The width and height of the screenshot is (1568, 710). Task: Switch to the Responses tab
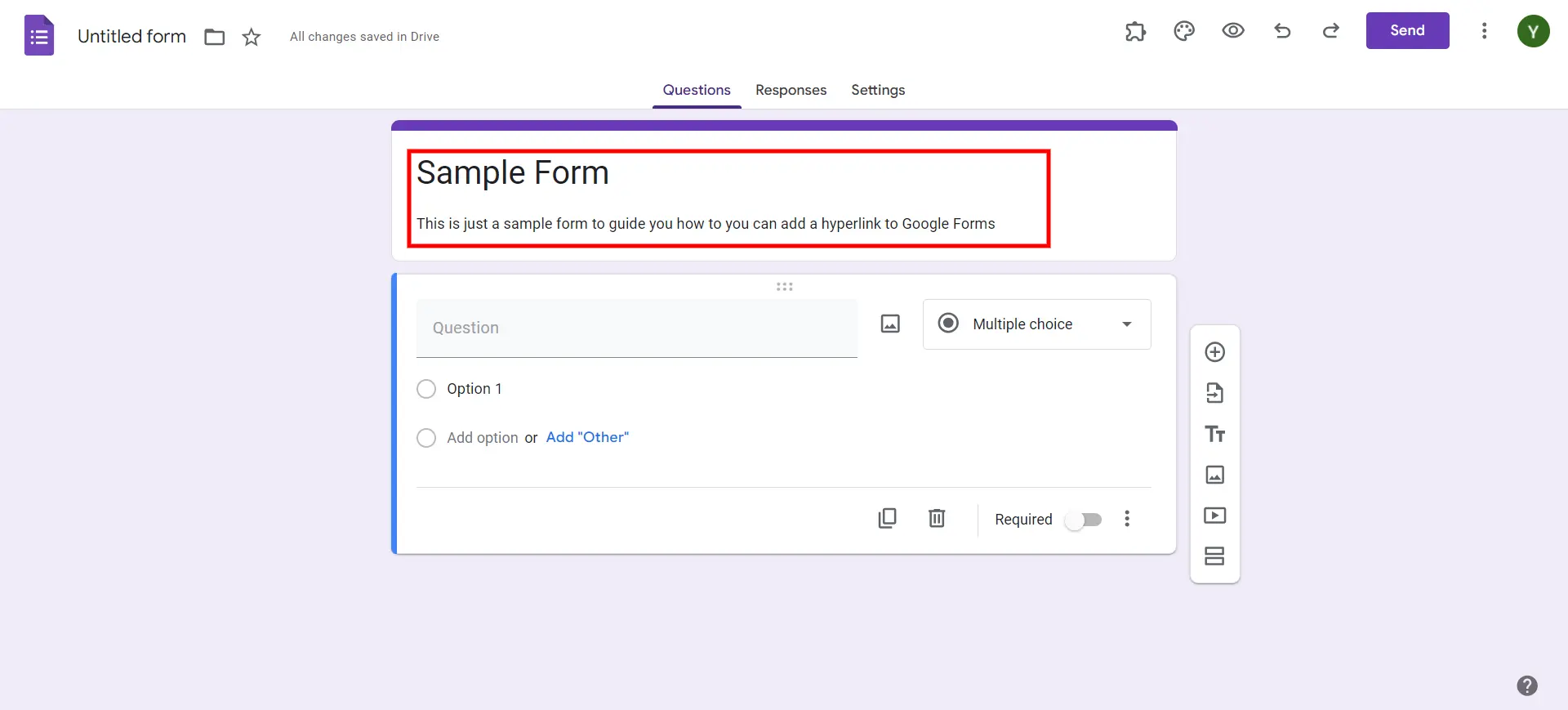pos(791,90)
